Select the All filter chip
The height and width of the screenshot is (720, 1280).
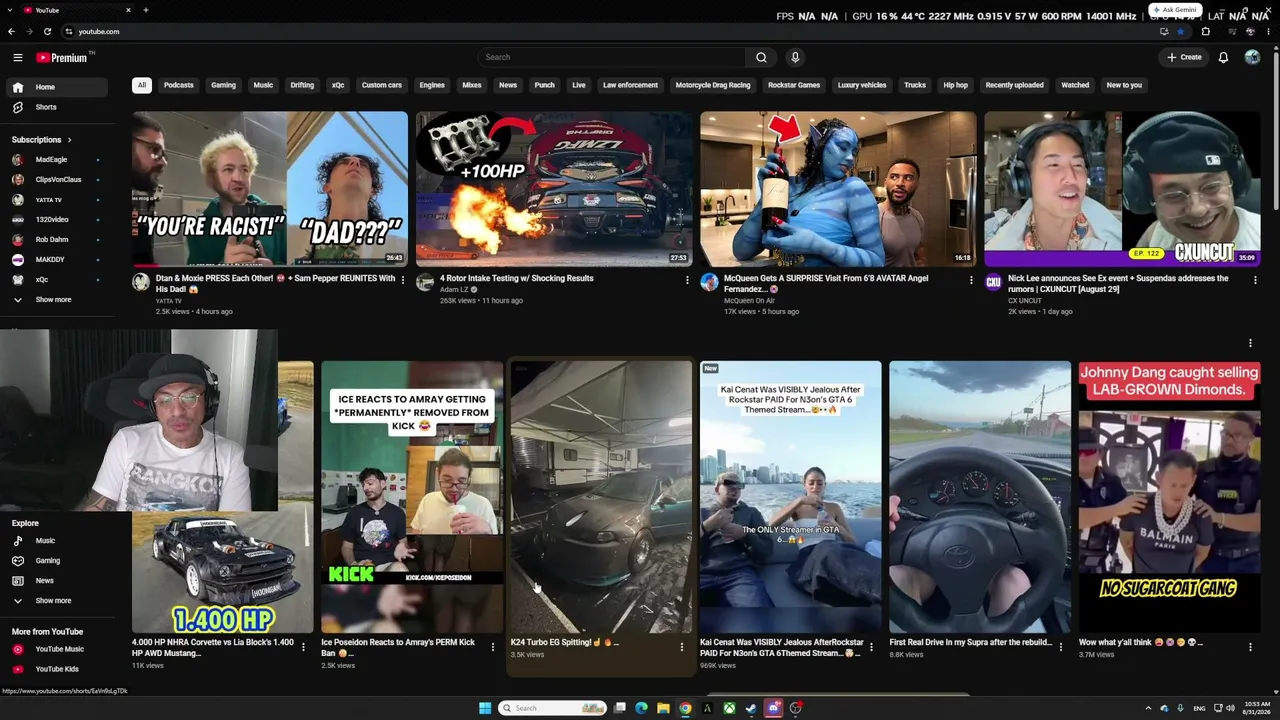tap(142, 85)
